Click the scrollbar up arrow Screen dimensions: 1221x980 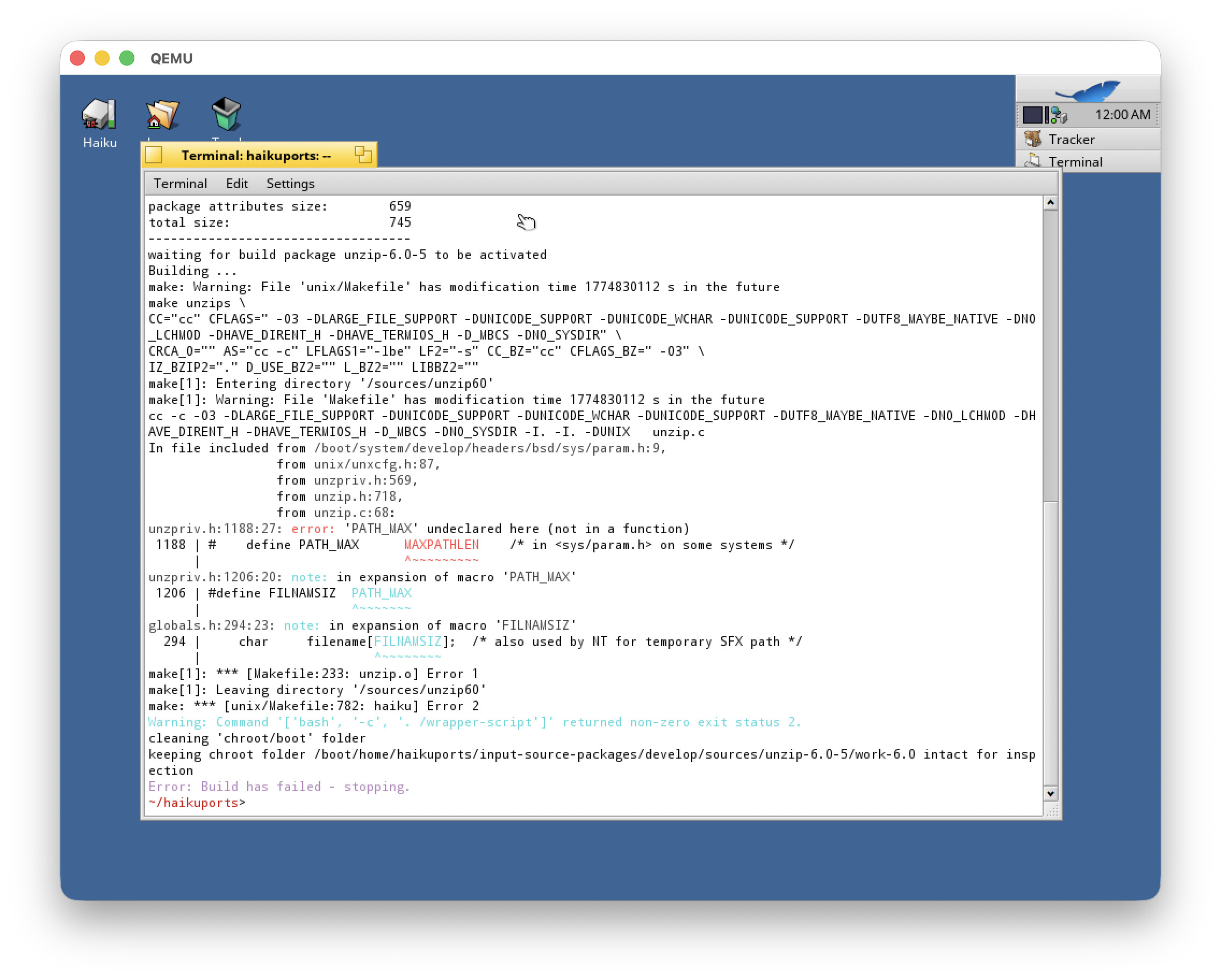pos(1050,203)
